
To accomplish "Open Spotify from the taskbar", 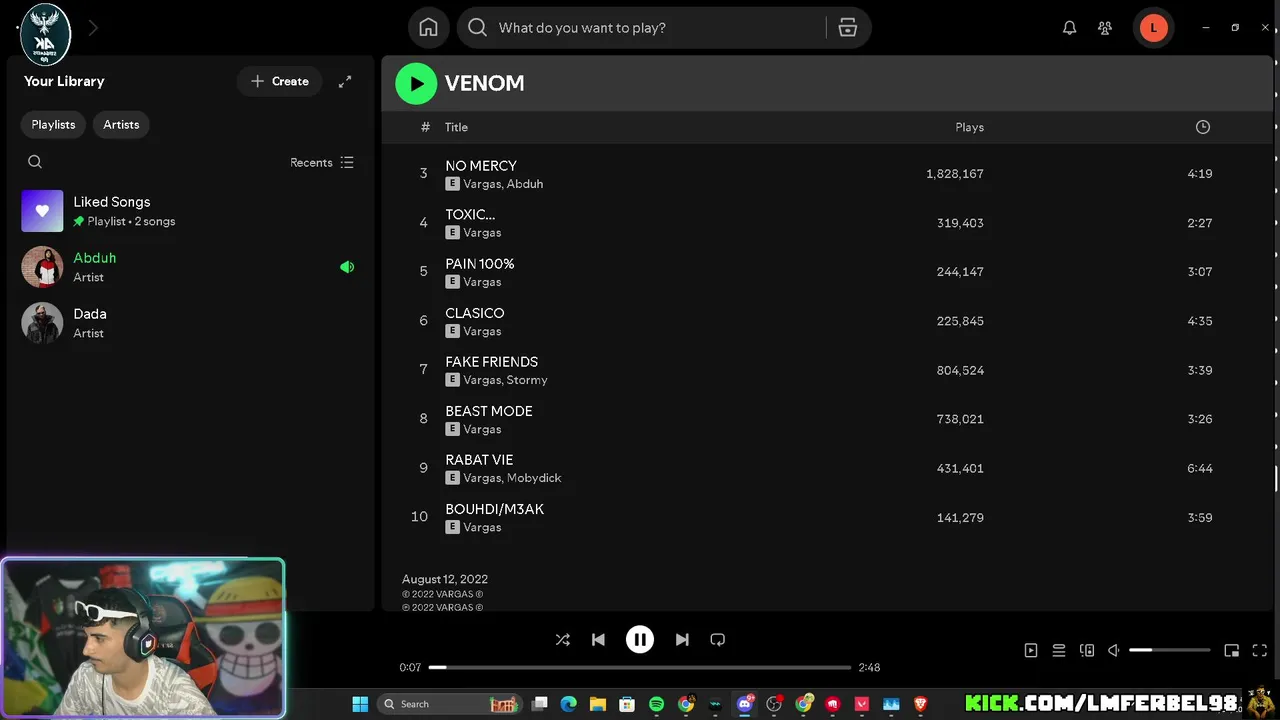I will (656, 704).
